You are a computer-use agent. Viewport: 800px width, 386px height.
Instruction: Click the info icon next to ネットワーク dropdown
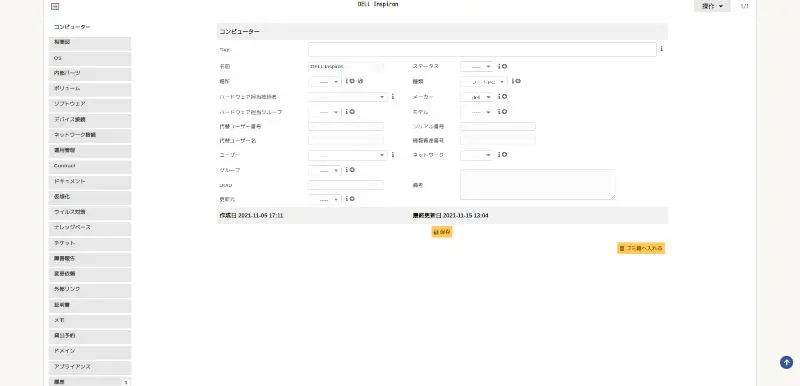[x=499, y=155]
